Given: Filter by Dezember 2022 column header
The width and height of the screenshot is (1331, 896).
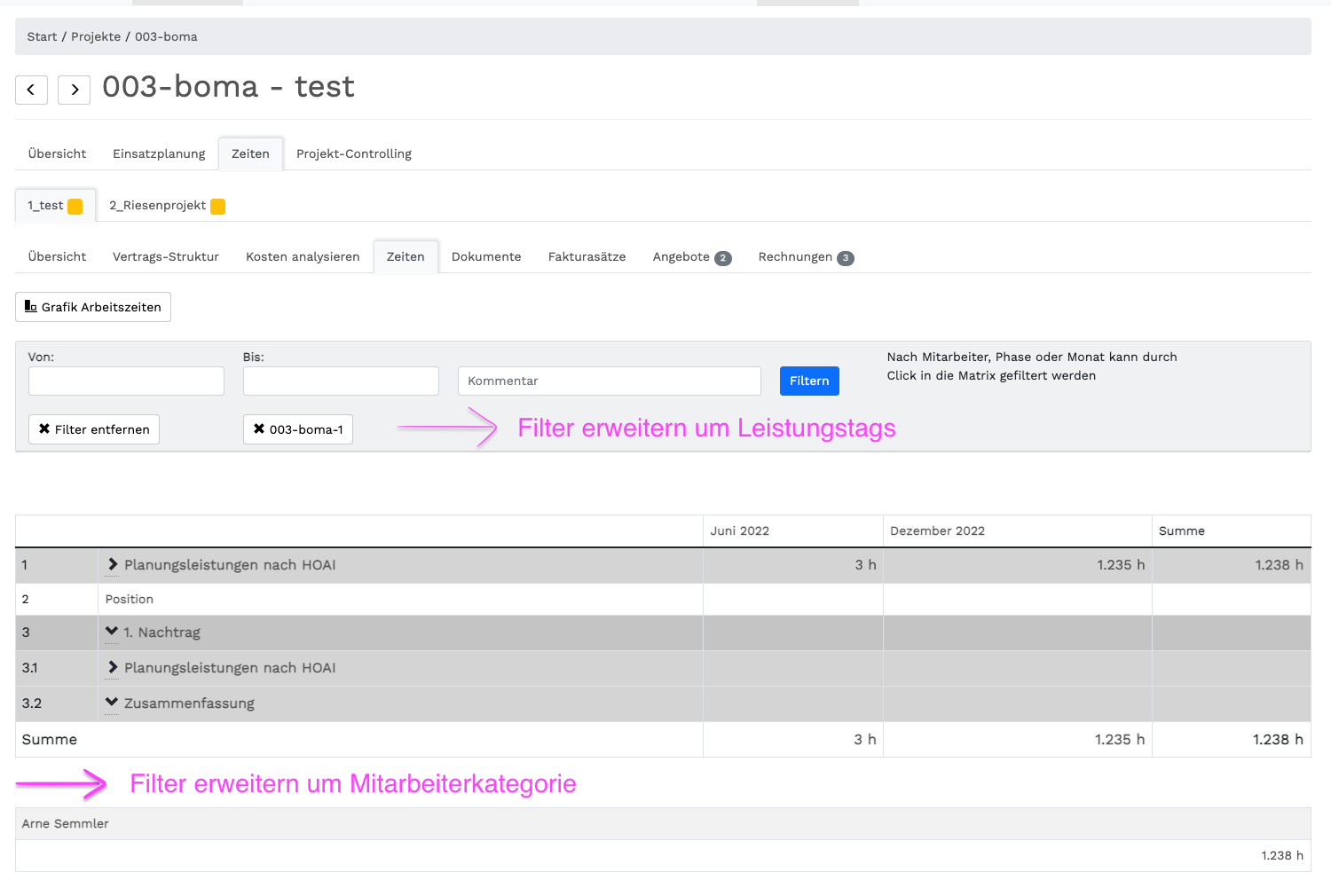Looking at the screenshot, I should [x=937, y=531].
